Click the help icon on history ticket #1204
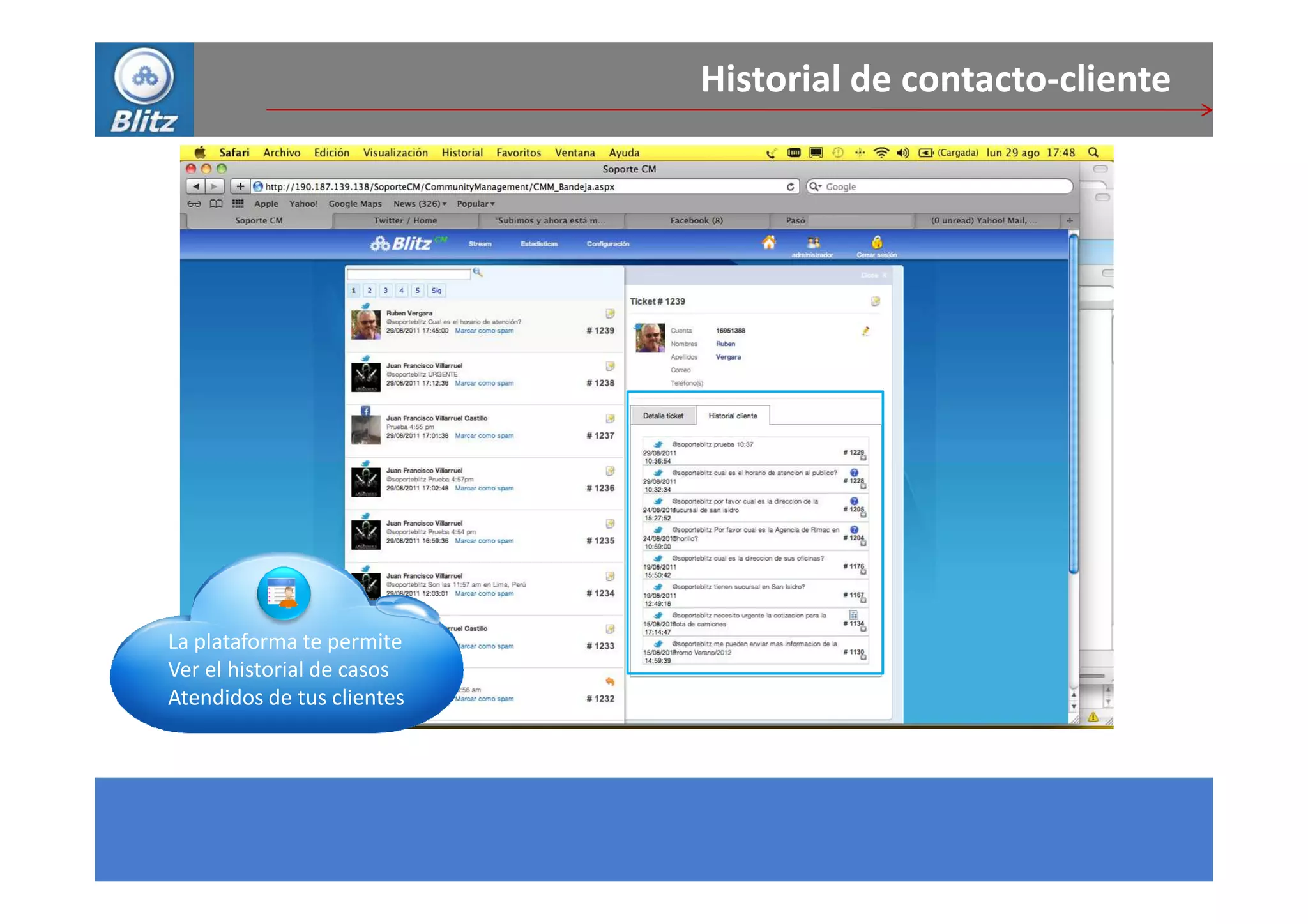The height and width of the screenshot is (924, 1308). (x=854, y=529)
